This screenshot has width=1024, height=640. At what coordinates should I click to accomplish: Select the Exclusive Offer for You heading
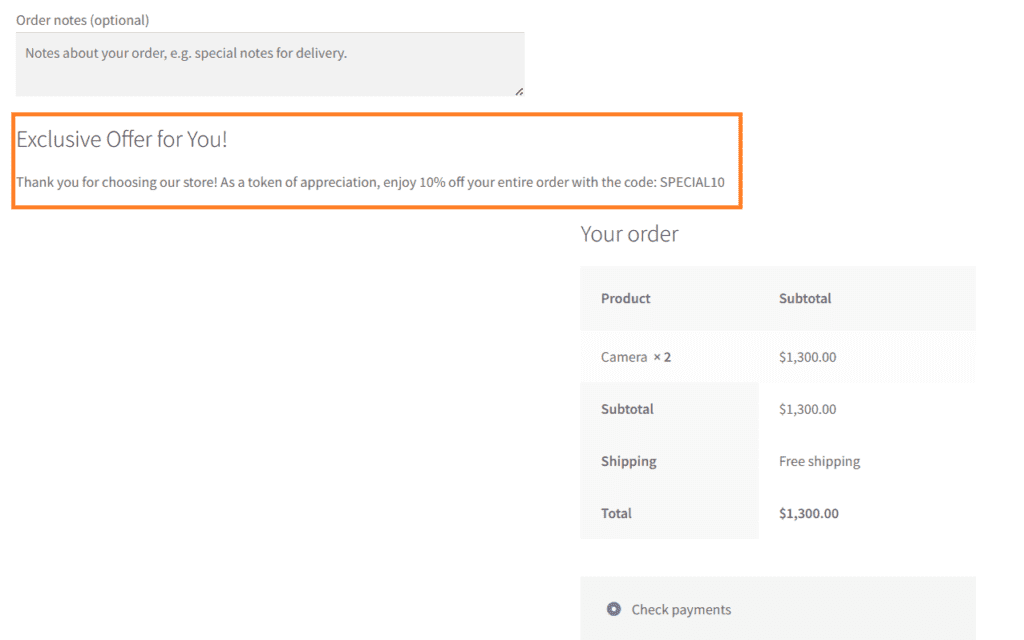pos(121,140)
